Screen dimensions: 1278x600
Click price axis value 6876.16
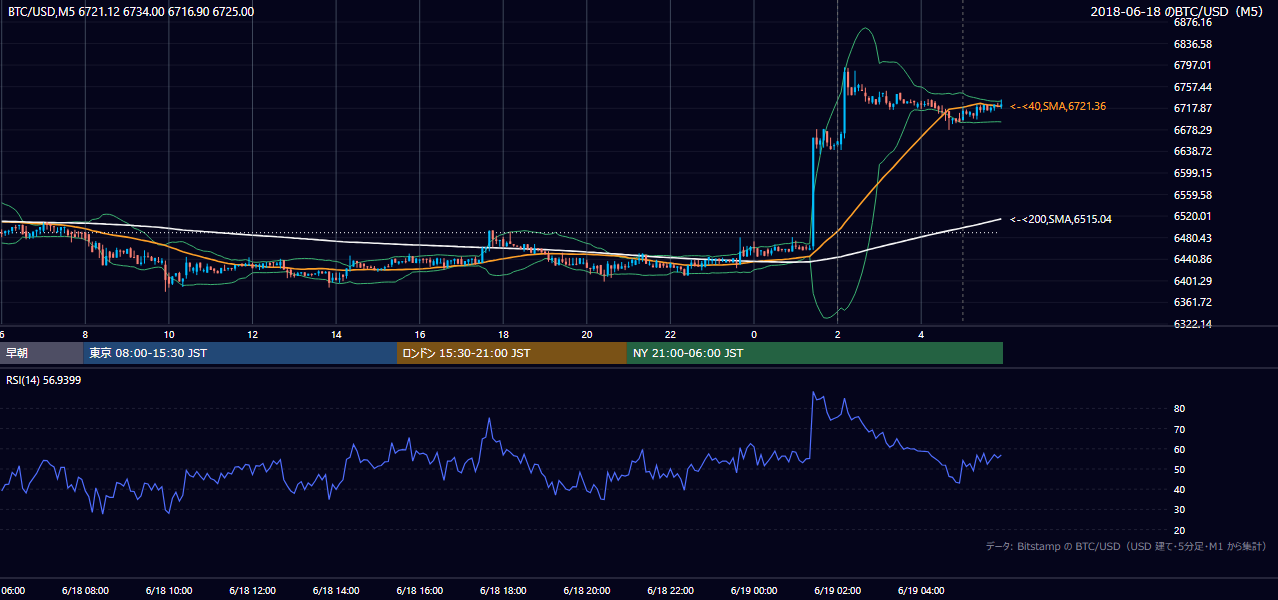tap(1192, 22)
